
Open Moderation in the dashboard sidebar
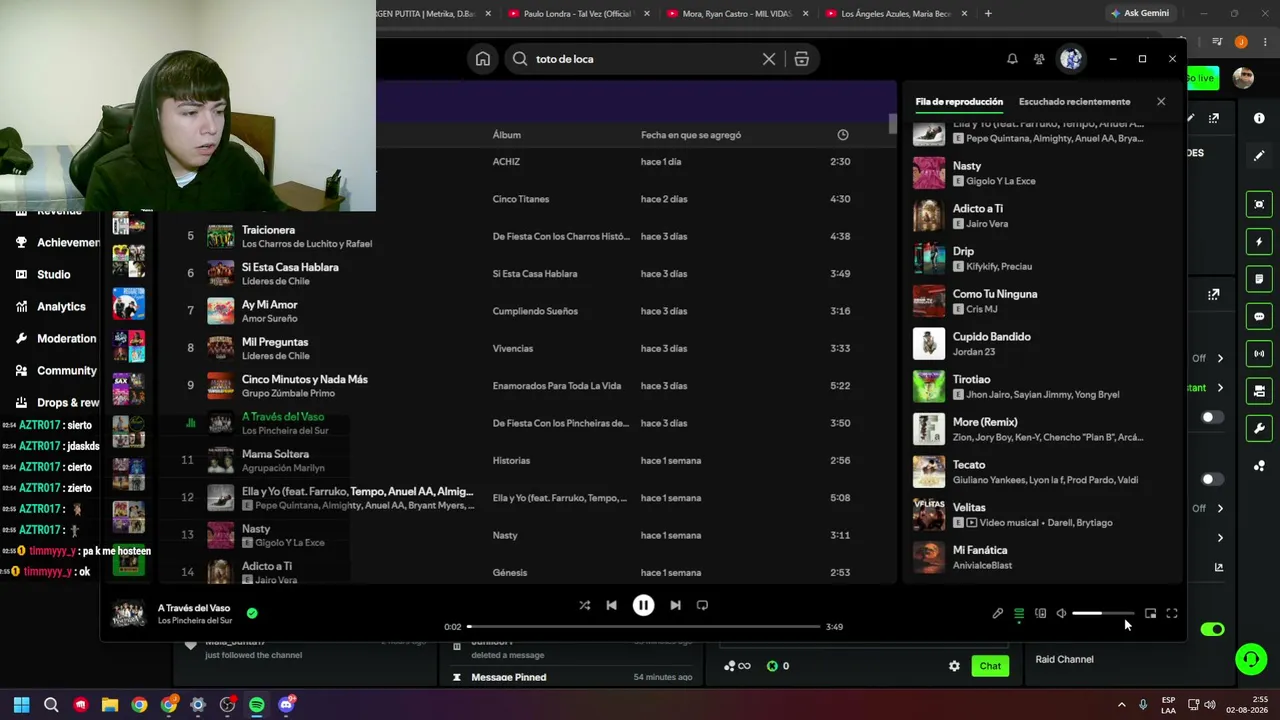[x=66, y=339]
